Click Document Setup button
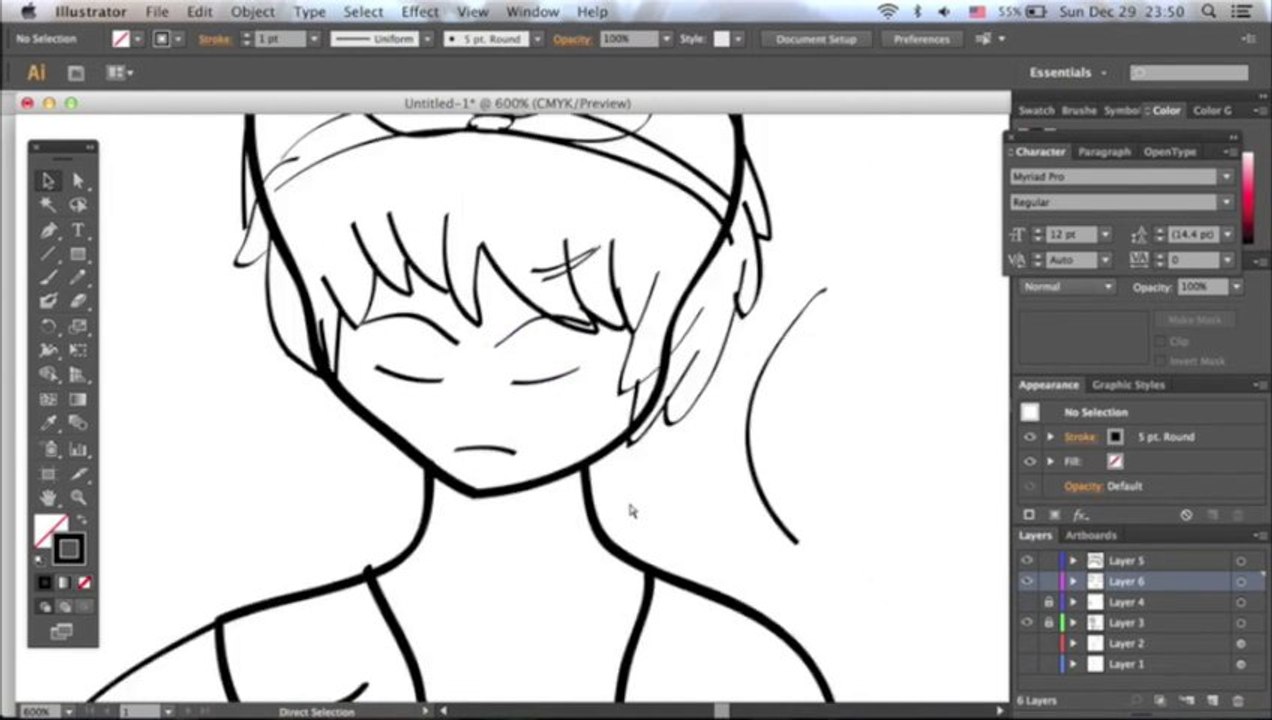The image size is (1272, 720). coord(816,39)
